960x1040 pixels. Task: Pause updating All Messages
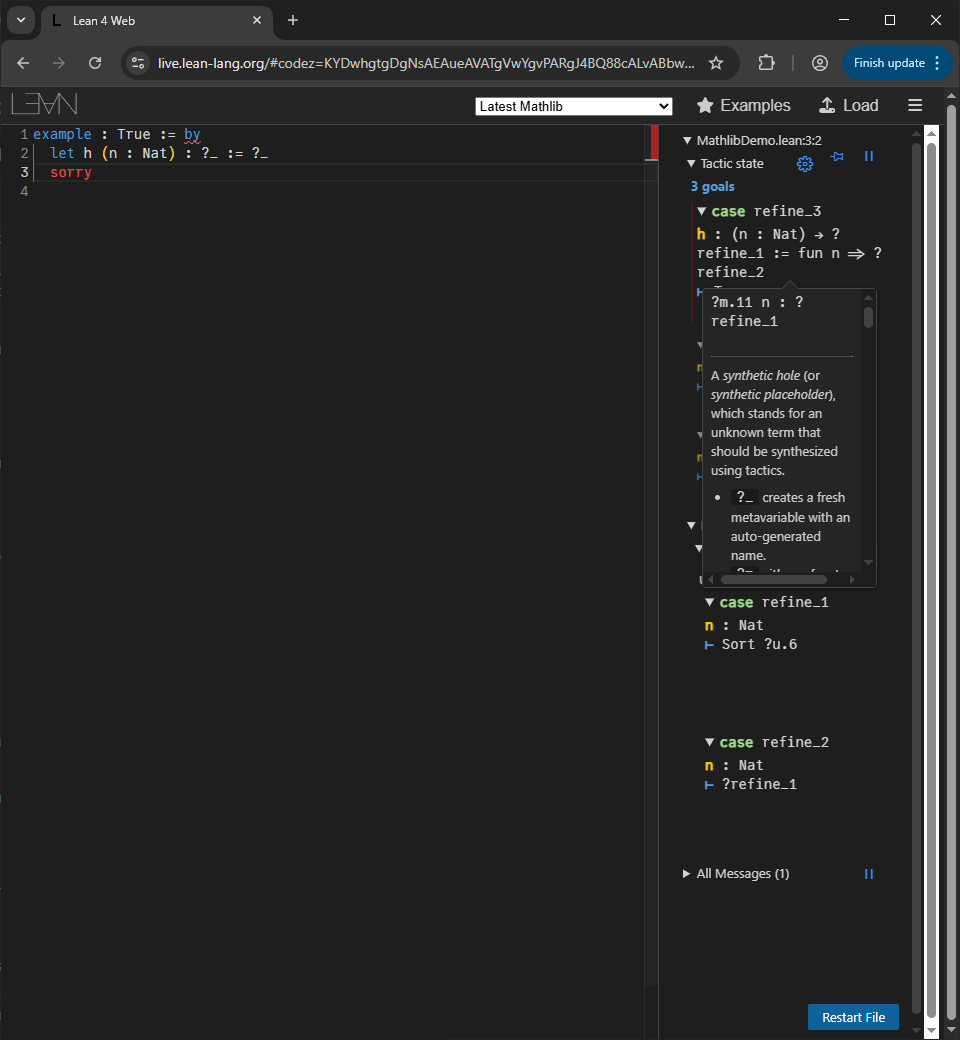pyautogui.click(x=868, y=874)
